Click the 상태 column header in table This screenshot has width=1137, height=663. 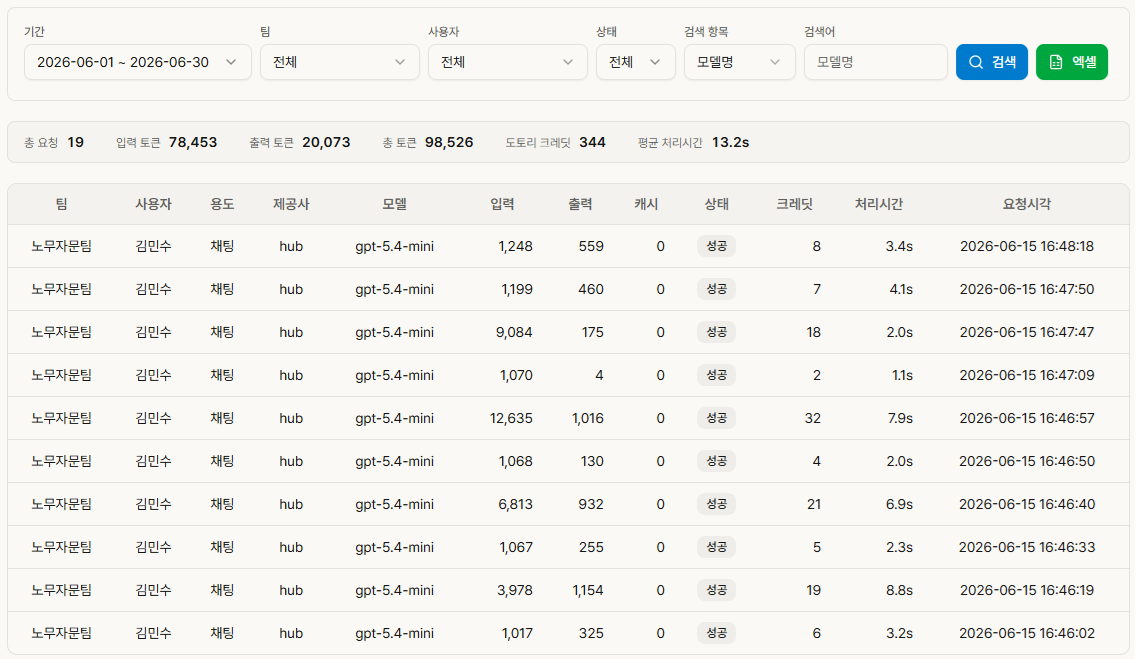coord(716,205)
